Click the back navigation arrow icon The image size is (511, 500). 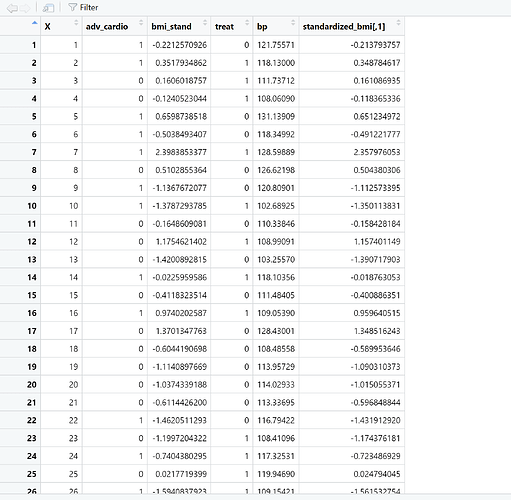pyautogui.click(x=12, y=8)
